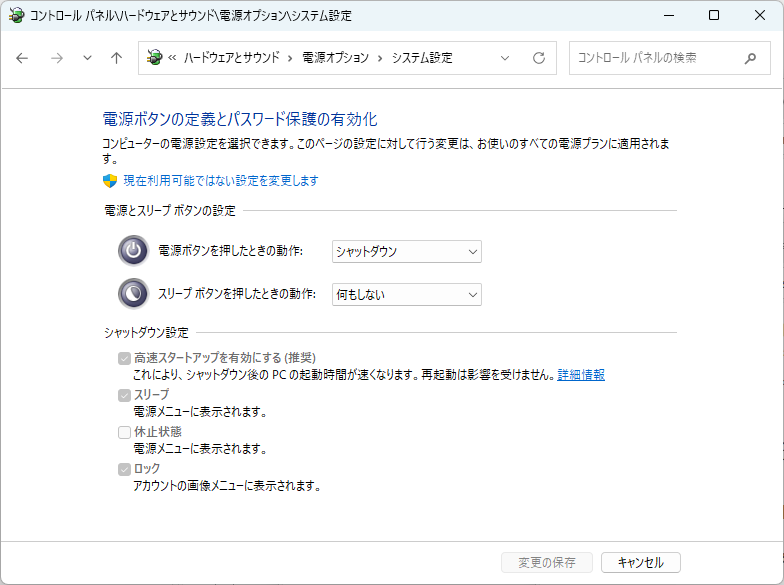The height and width of the screenshot is (585, 784).
Task: Enable the 休止状態 checkbox
Action: coord(124,432)
